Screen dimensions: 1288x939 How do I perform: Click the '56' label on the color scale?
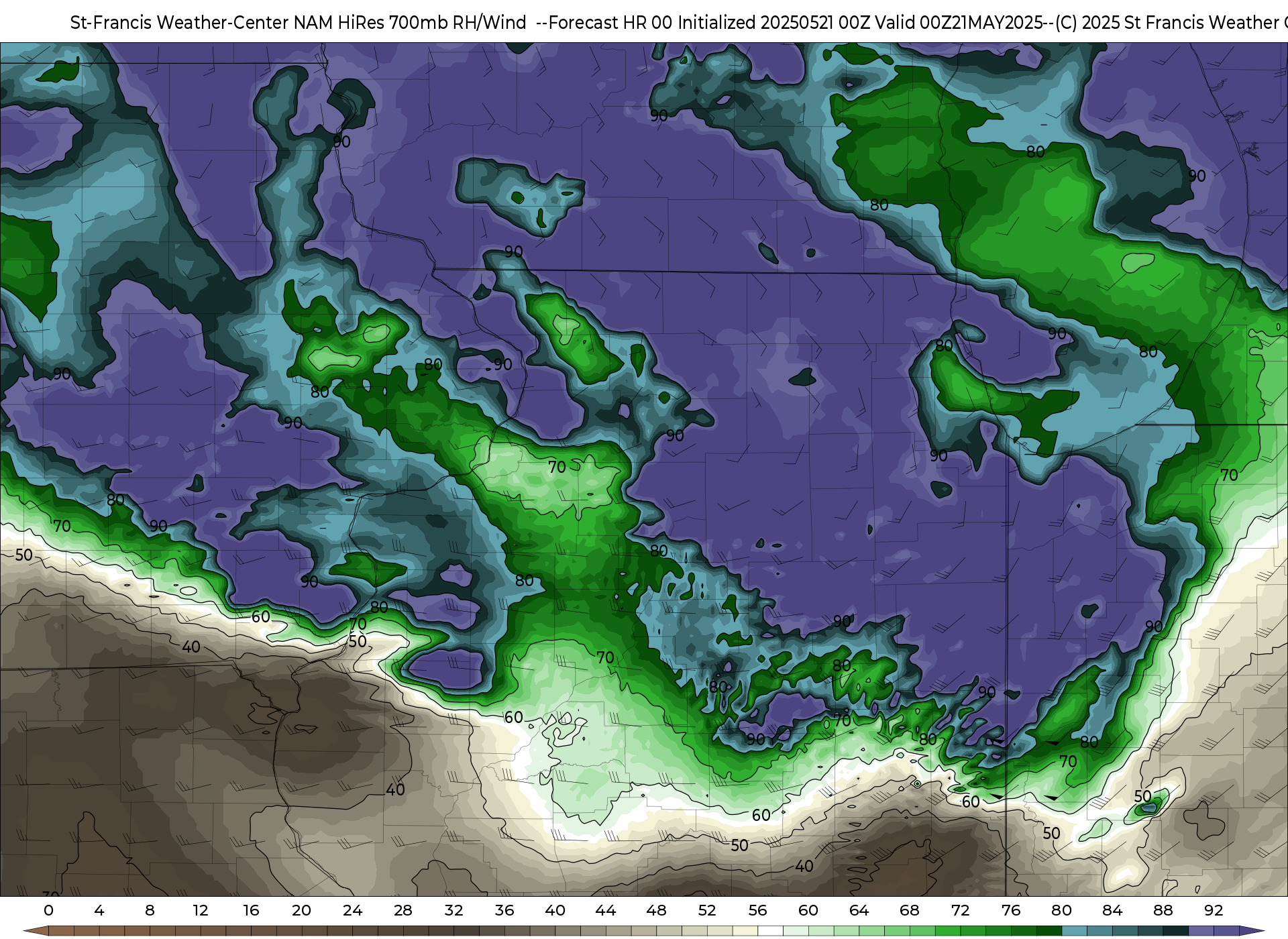pyautogui.click(x=758, y=910)
